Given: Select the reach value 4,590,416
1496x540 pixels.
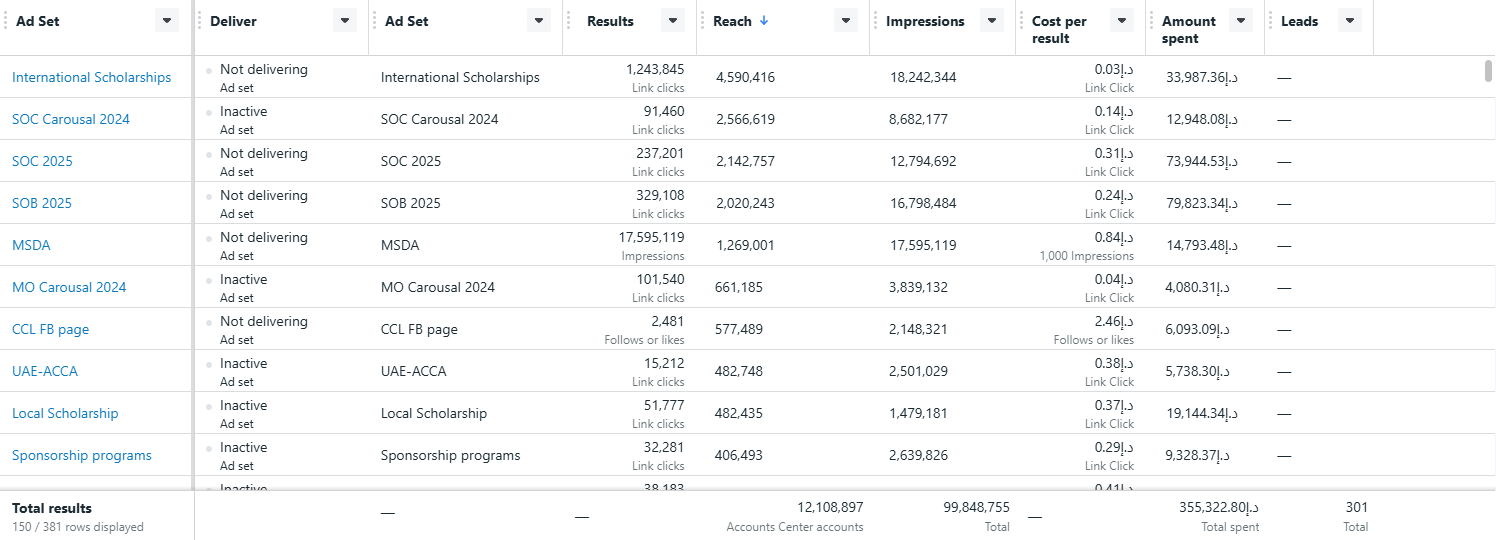Looking at the screenshot, I should (745, 77).
